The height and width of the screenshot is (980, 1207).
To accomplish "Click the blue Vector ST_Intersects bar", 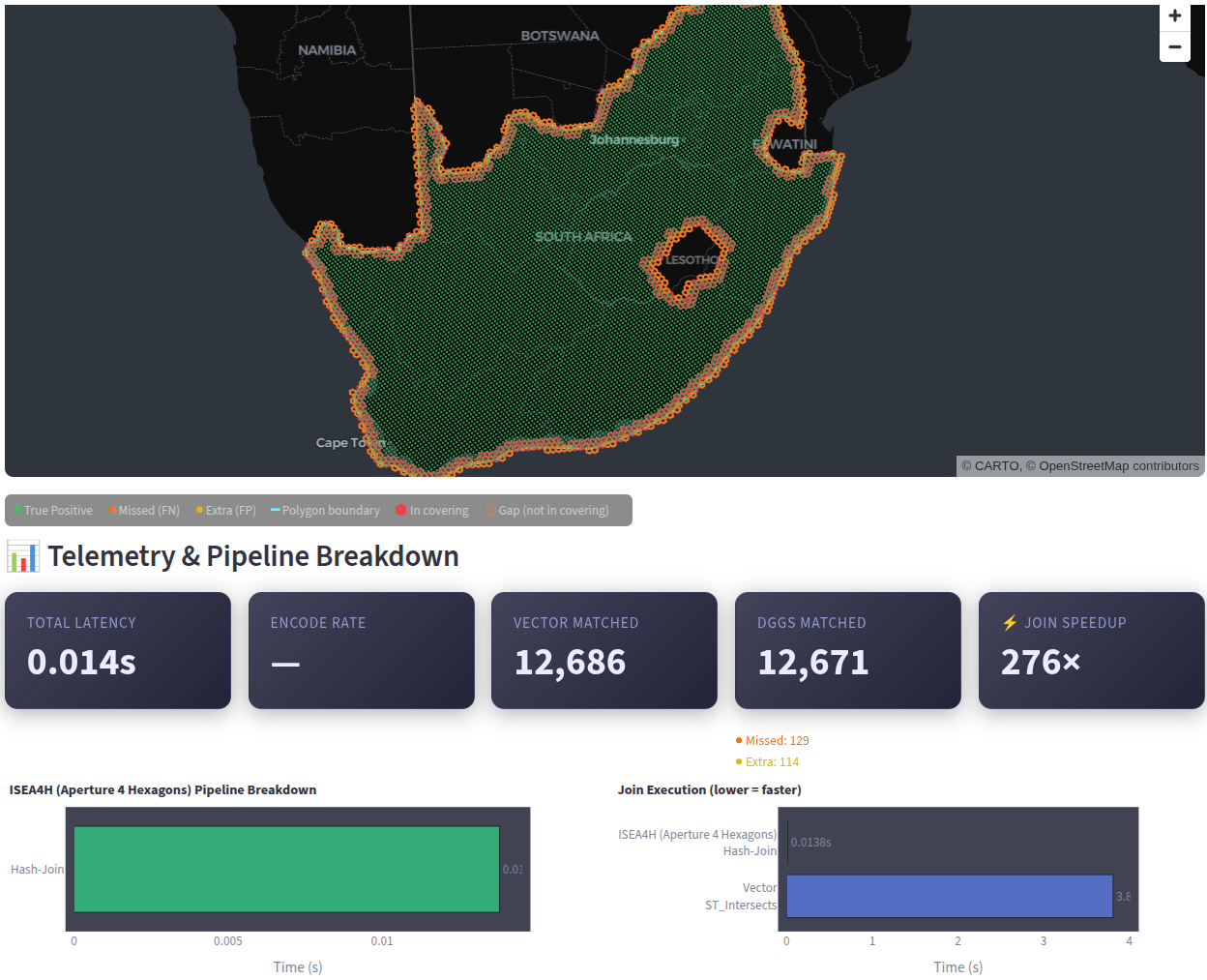I will [950, 896].
